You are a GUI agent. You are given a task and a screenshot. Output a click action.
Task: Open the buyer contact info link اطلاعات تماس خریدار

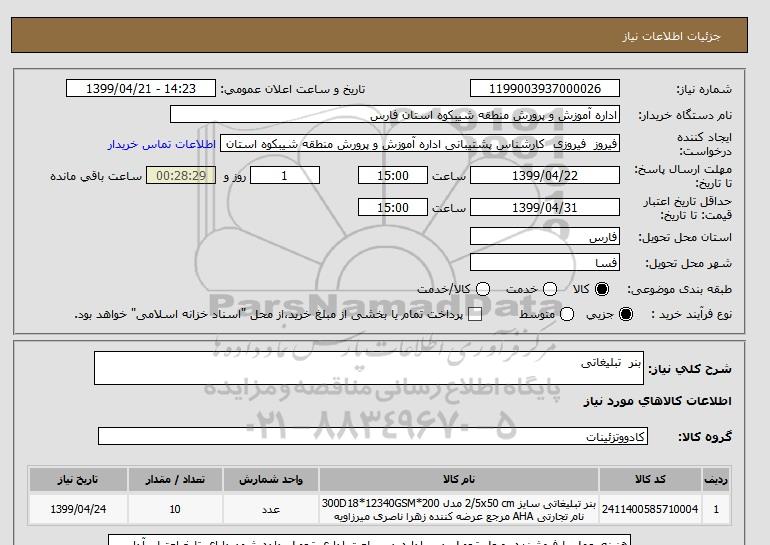coord(162,144)
